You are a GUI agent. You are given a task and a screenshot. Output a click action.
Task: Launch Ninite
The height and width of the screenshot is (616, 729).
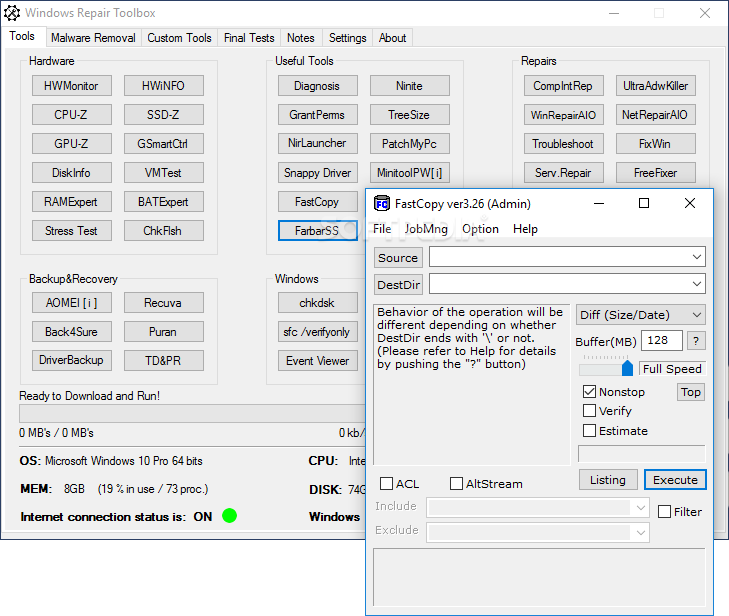[x=410, y=86]
